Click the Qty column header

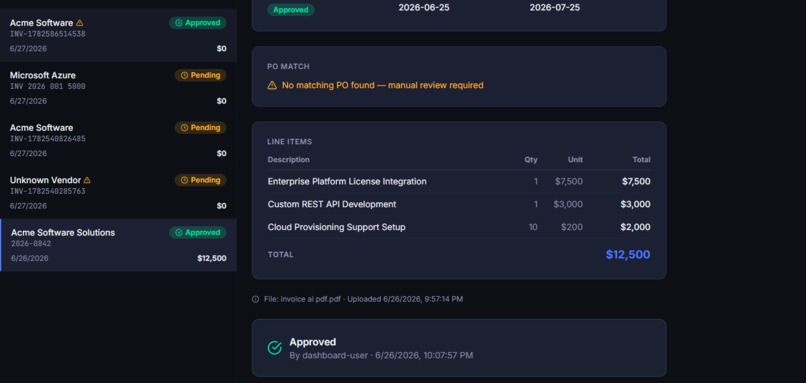tap(531, 160)
